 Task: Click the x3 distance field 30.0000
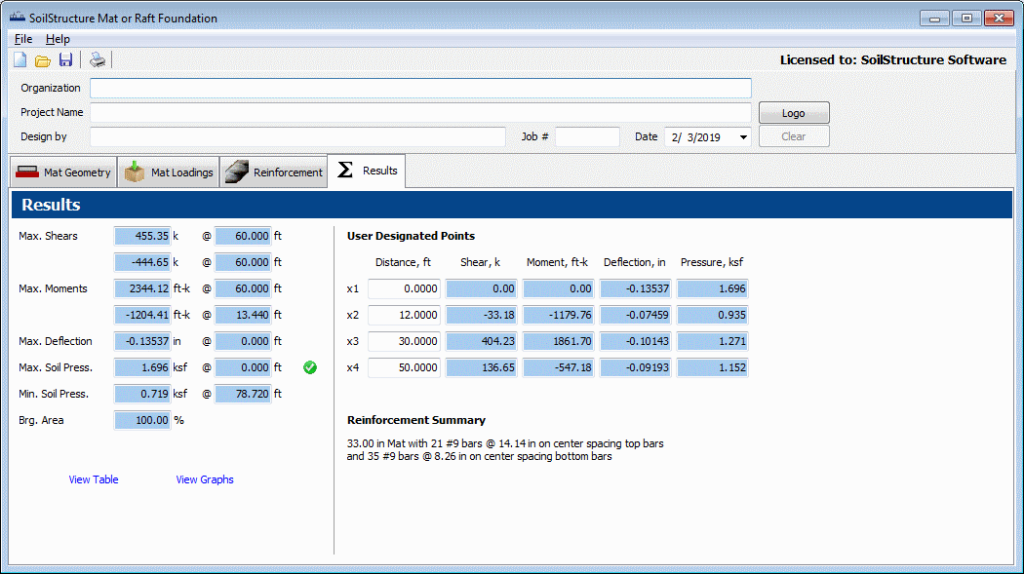[x=404, y=341]
